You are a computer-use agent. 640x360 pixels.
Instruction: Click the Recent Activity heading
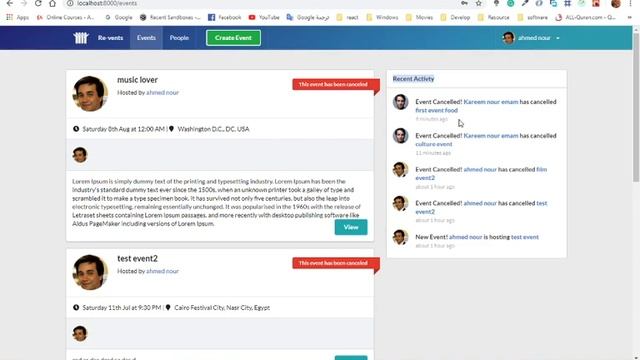click(x=413, y=79)
